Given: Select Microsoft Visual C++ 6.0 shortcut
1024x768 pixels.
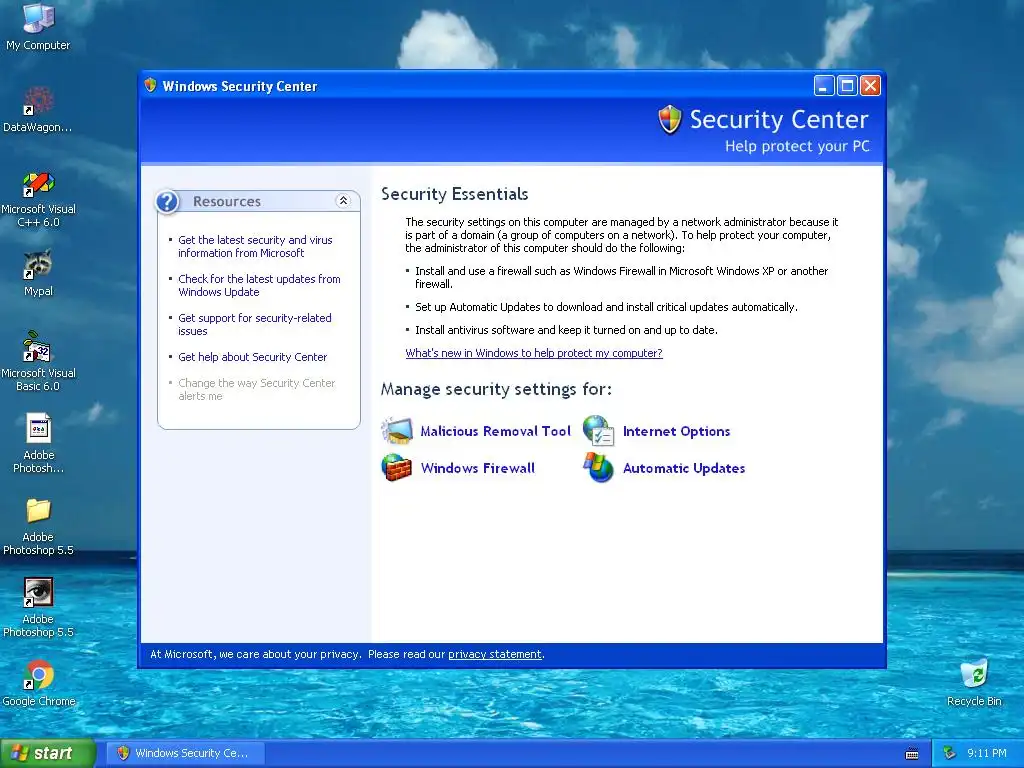Looking at the screenshot, I should pyautogui.click(x=38, y=184).
